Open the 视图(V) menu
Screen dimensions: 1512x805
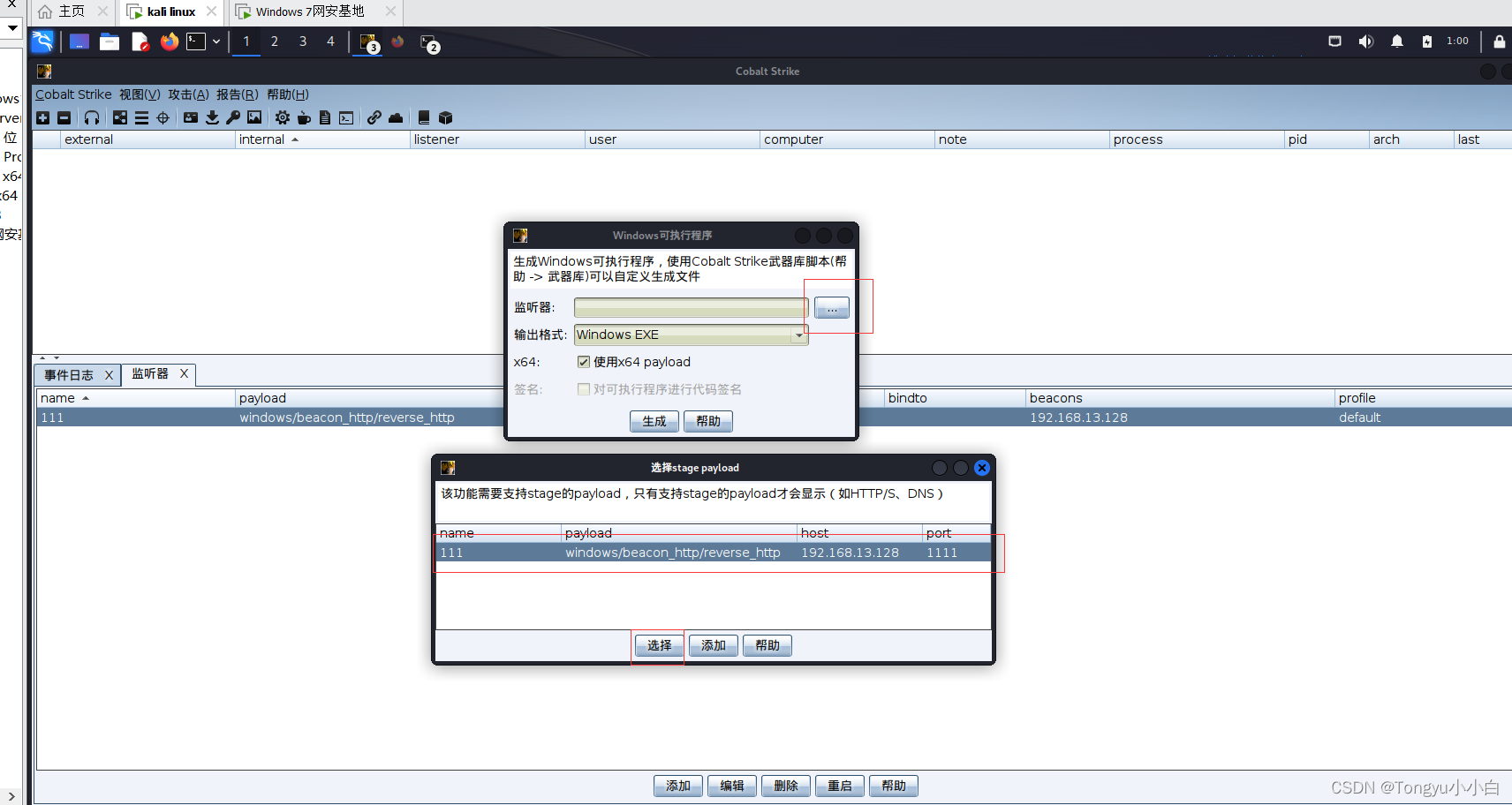tap(140, 94)
